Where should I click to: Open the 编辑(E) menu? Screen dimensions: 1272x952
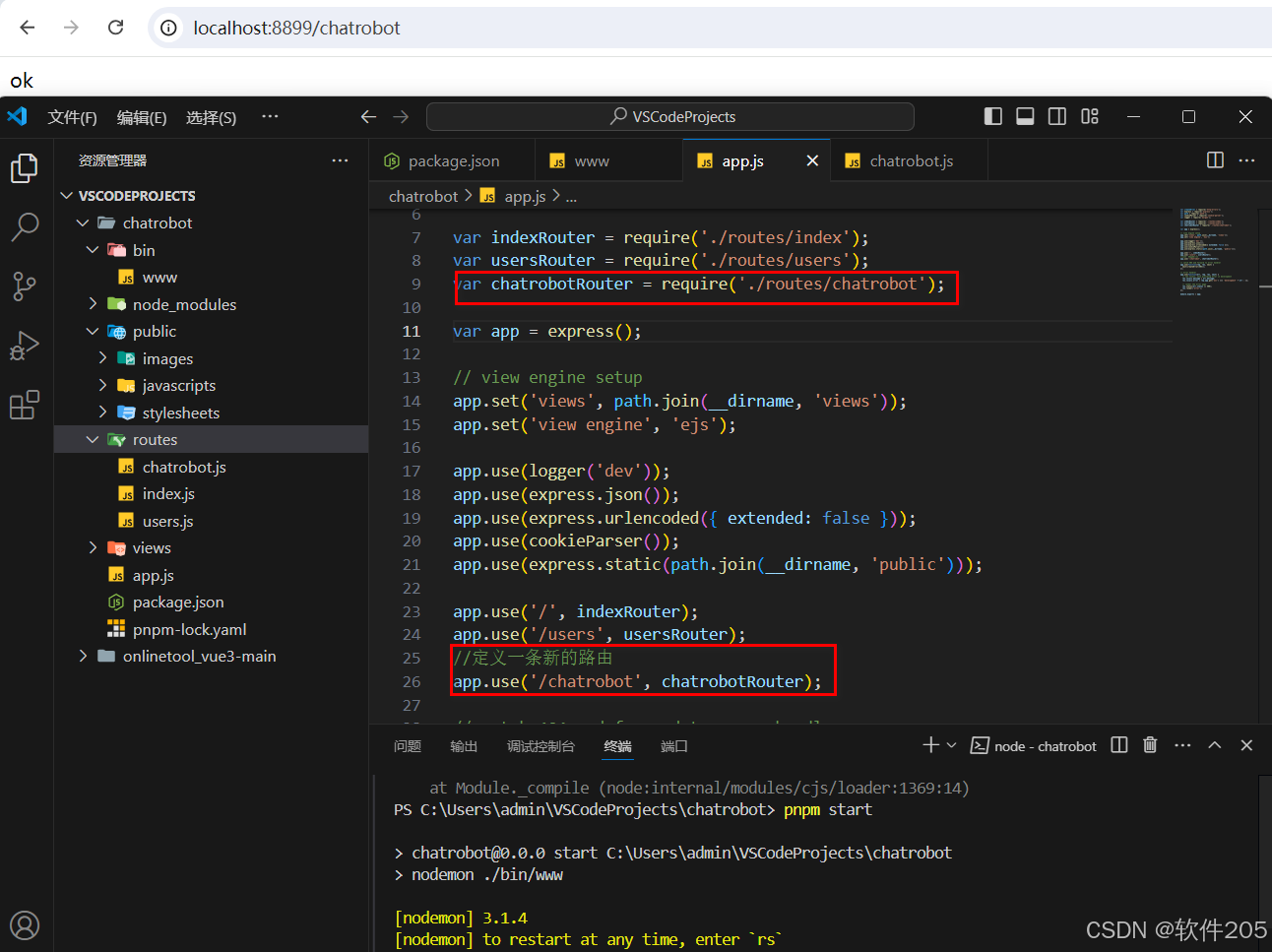[x=142, y=117]
